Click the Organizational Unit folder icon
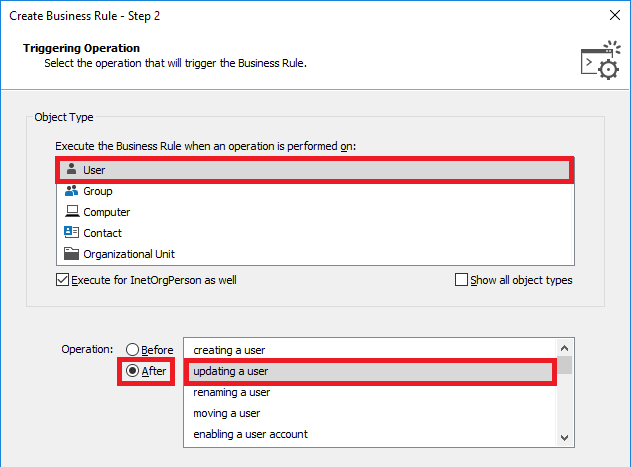Screen dimensions: 631x467 (71, 254)
